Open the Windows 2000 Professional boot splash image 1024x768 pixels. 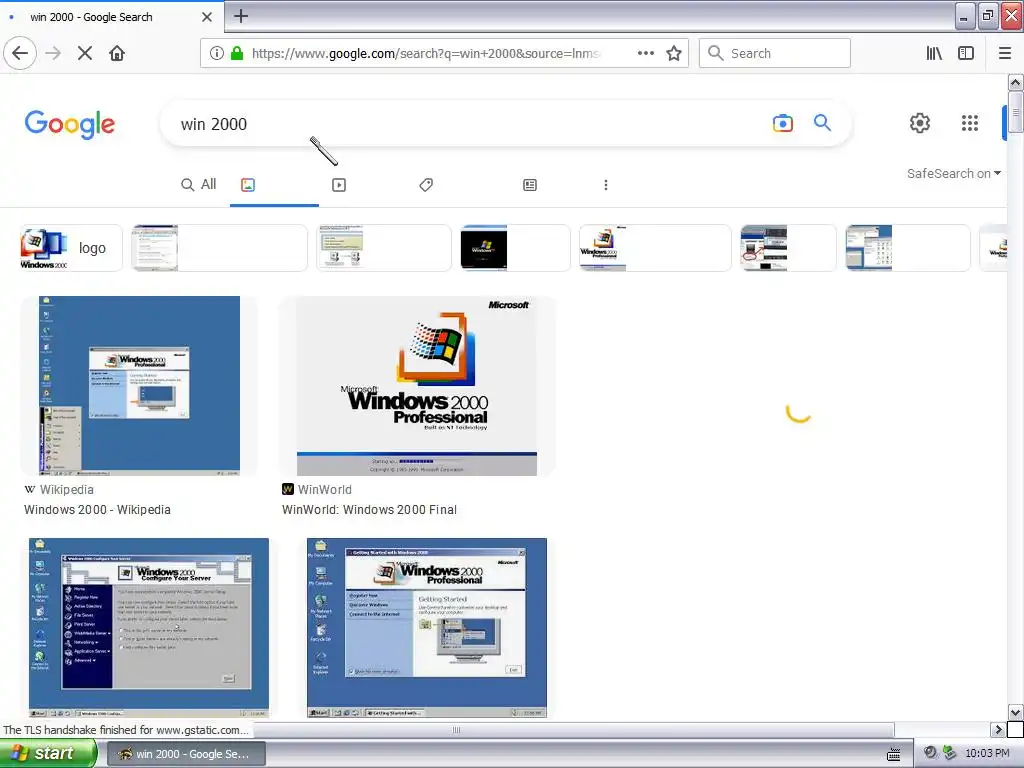pos(417,385)
